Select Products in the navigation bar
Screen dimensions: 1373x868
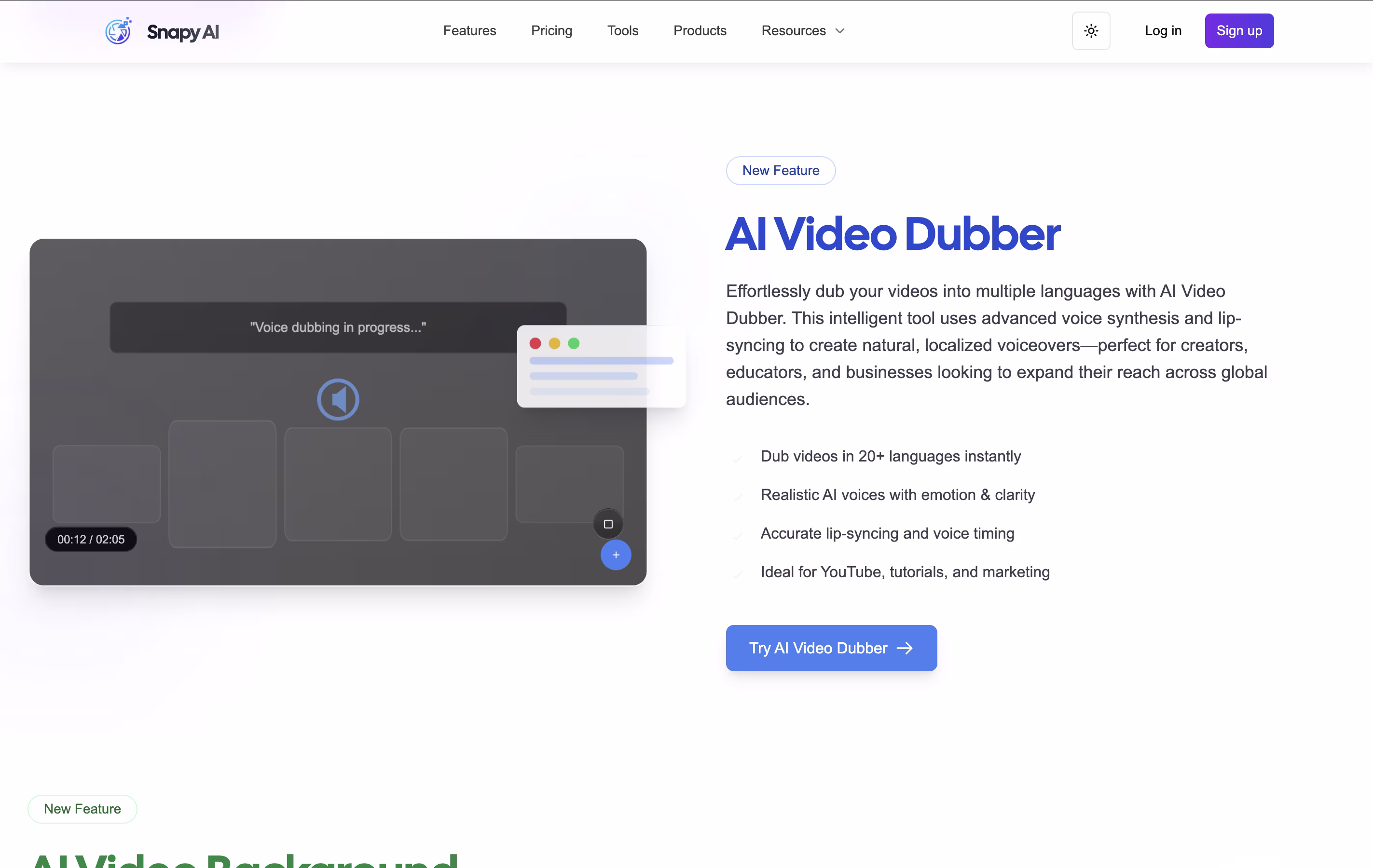pyautogui.click(x=700, y=31)
